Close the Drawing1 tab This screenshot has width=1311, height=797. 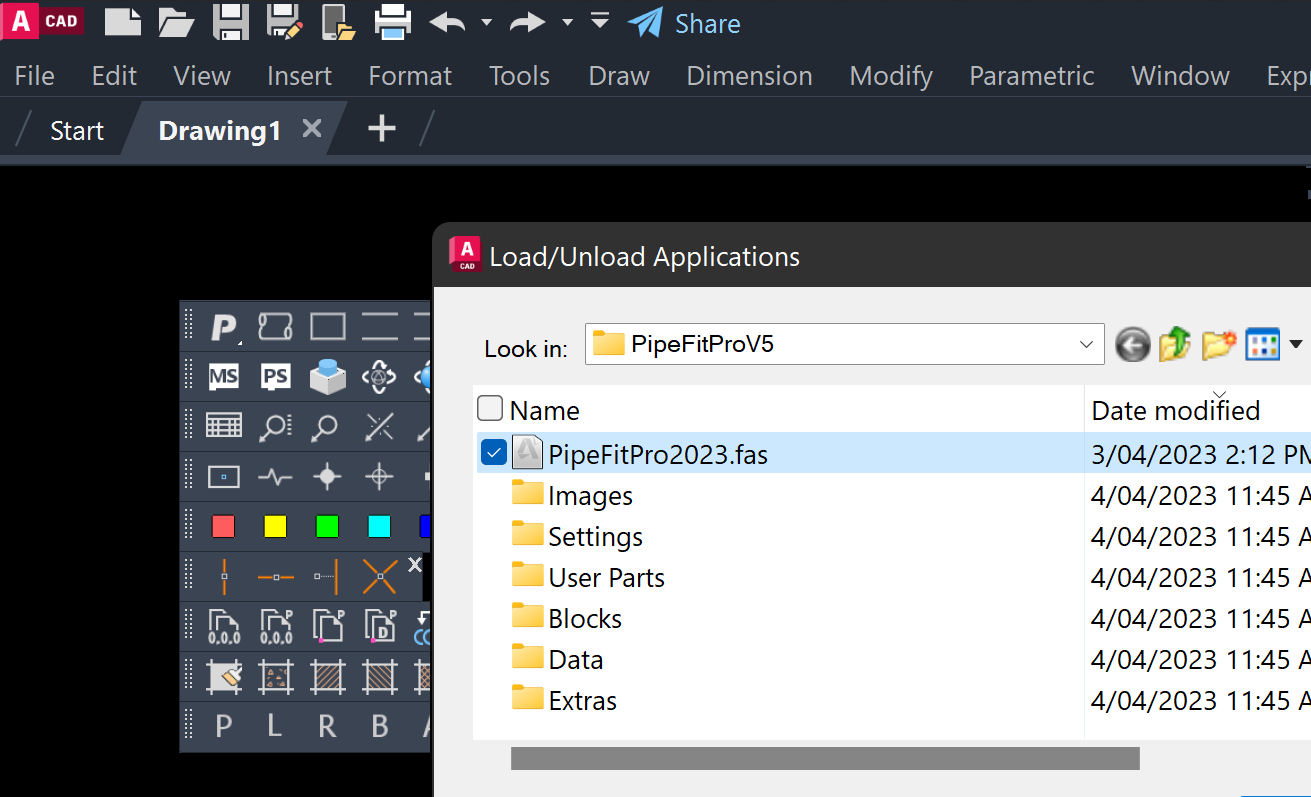pos(312,129)
